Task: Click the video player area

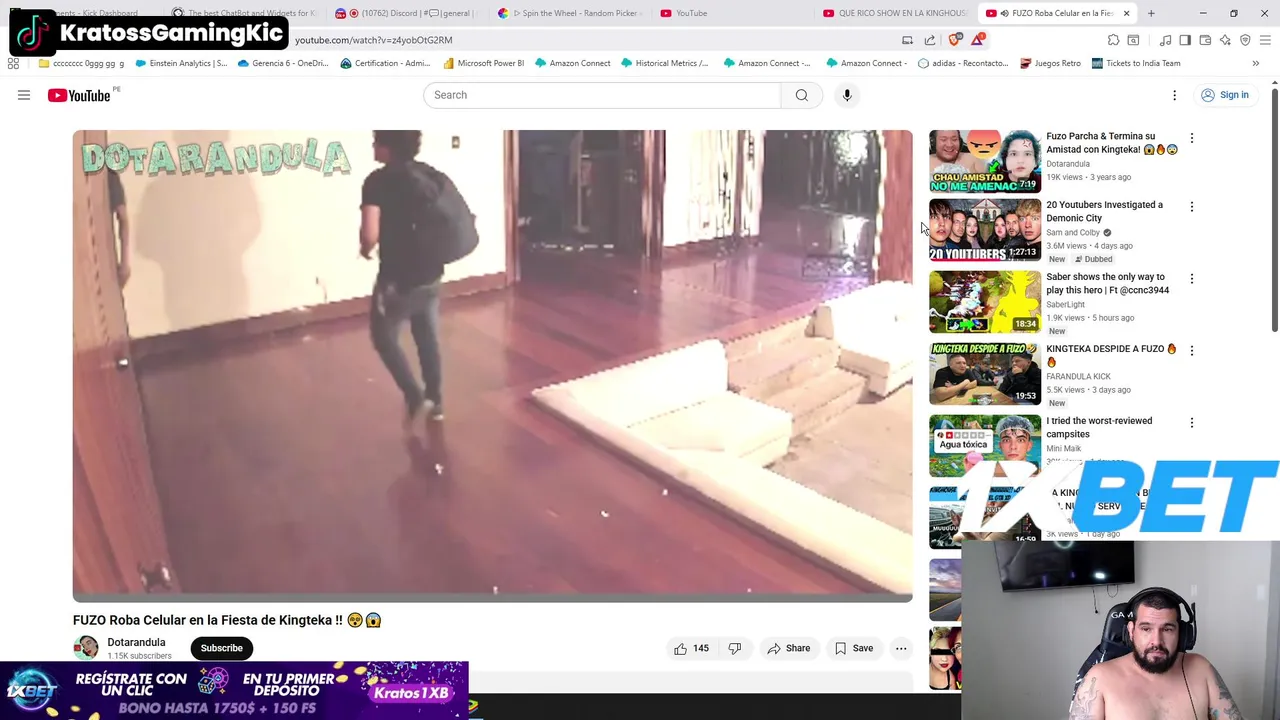Action: pyautogui.click(x=492, y=365)
